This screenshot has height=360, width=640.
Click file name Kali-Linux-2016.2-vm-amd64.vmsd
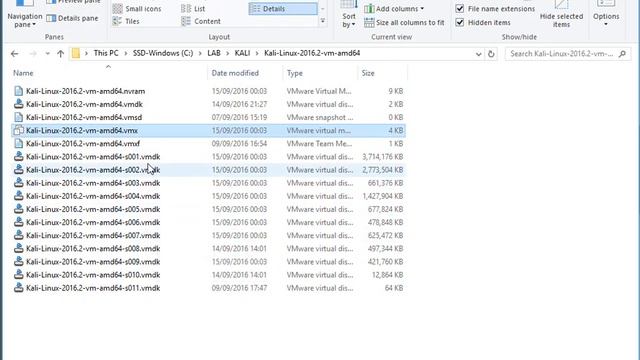84,117
